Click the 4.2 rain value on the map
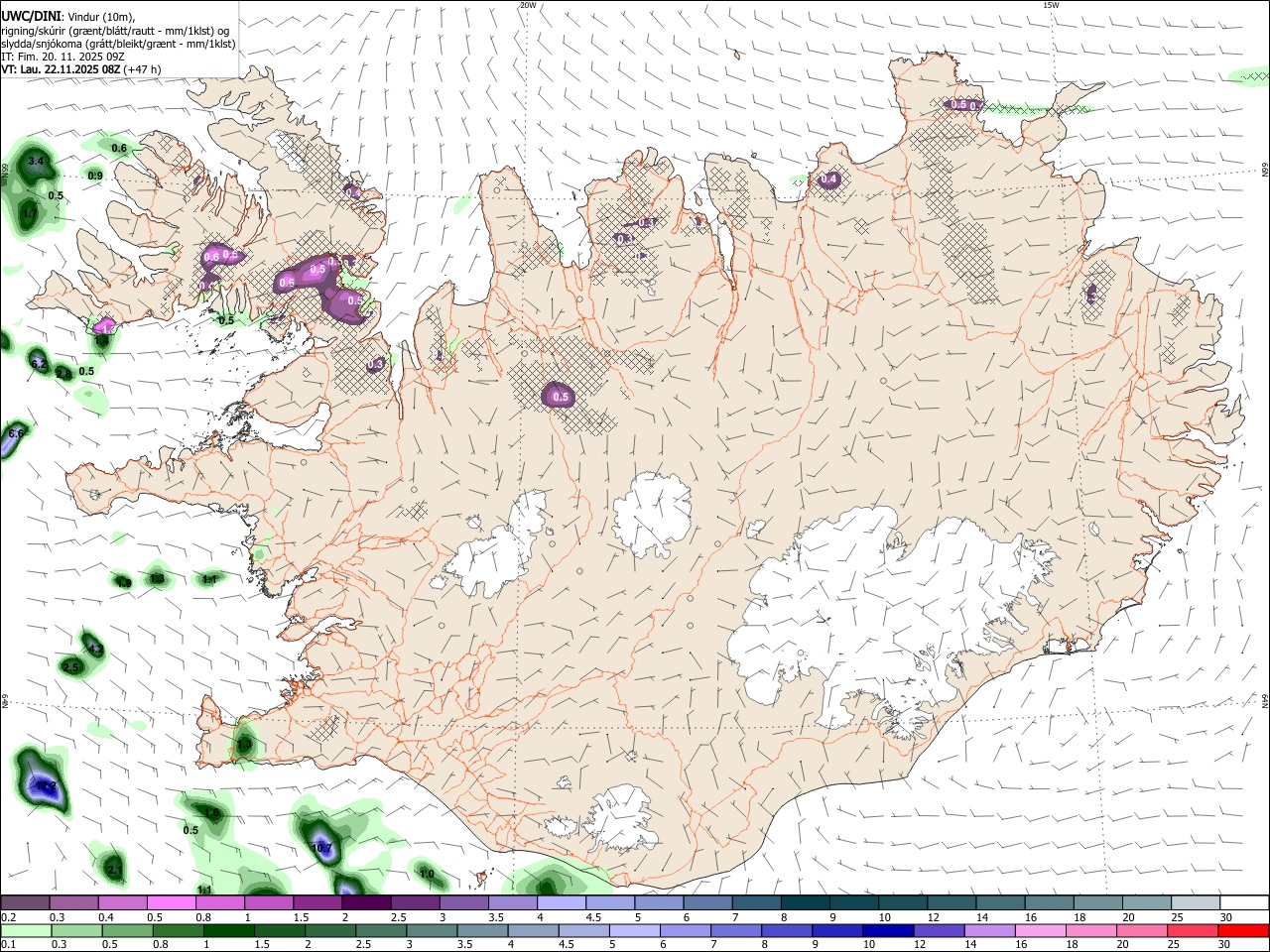Viewport: 1270px width, 952px height. [x=95, y=650]
